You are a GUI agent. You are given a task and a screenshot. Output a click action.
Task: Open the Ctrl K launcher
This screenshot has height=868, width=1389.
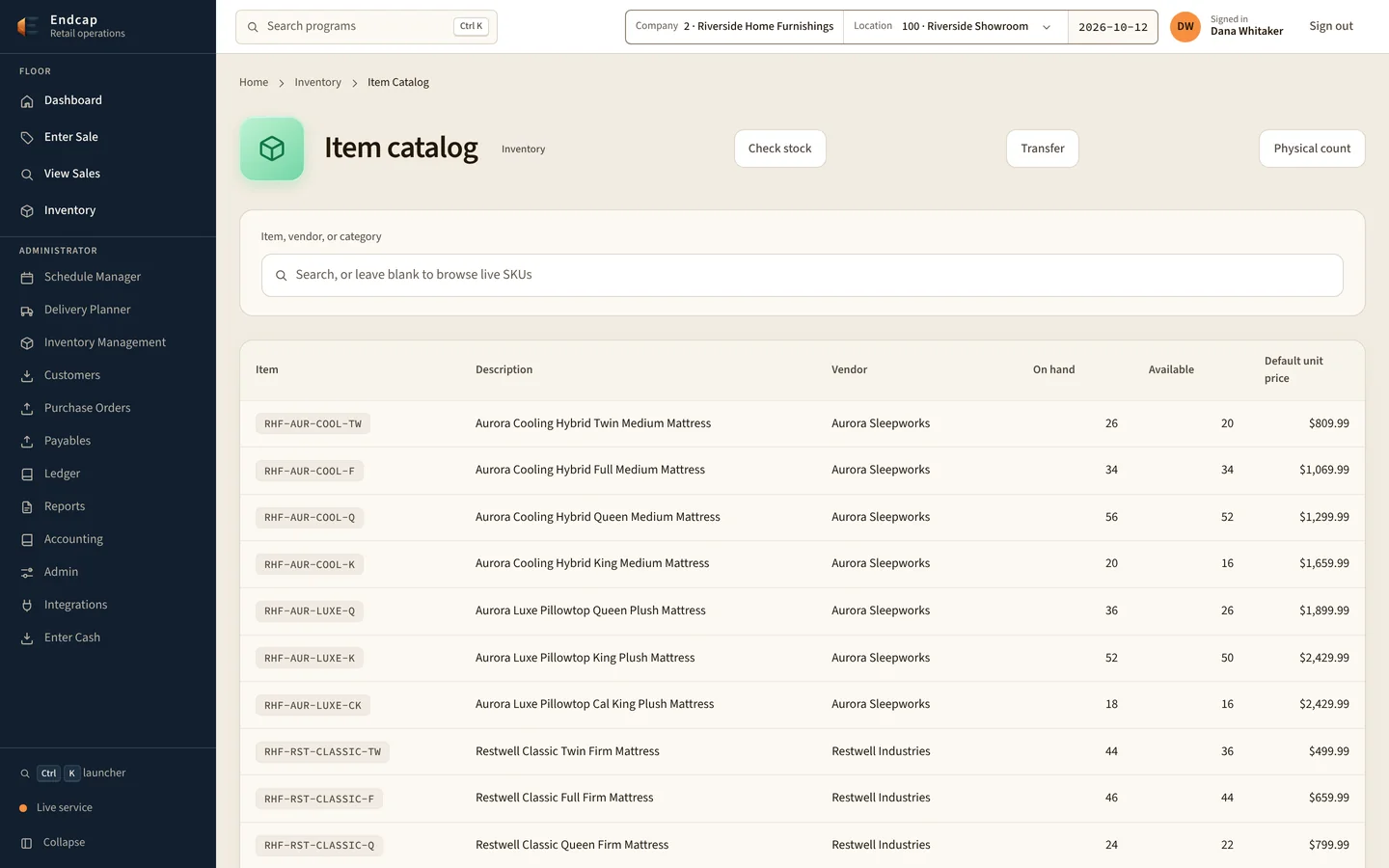[x=73, y=773]
